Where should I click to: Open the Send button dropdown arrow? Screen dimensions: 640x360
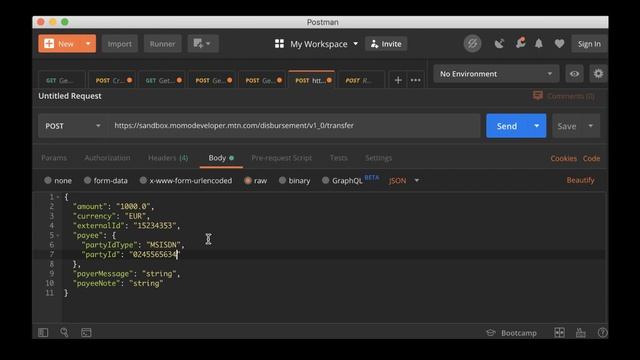coord(537,126)
